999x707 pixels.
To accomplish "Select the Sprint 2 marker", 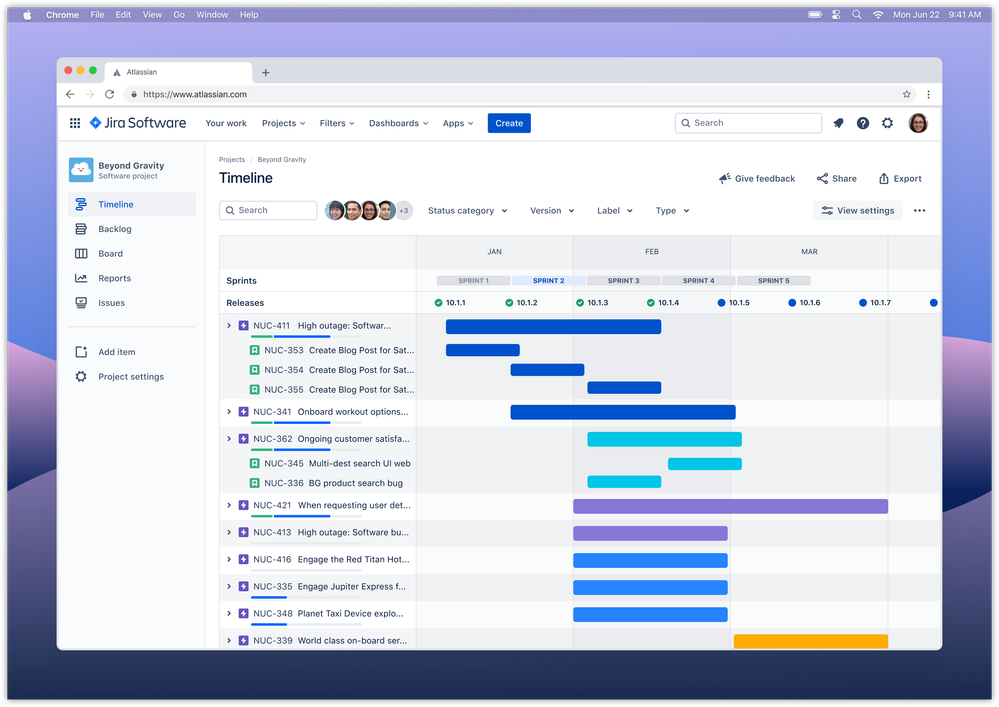I will coord(549,281).
